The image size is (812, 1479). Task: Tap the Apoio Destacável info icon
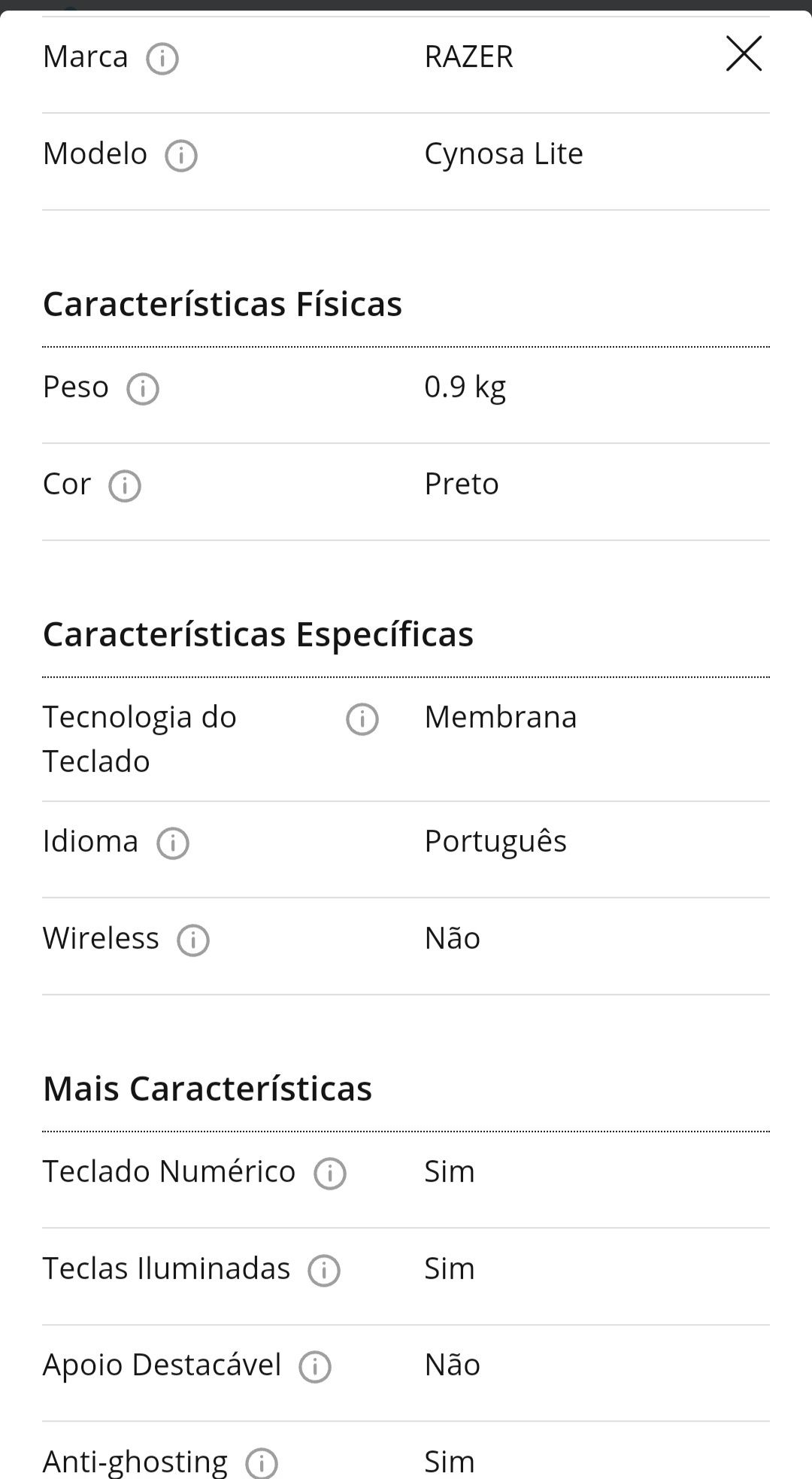[315, 1367]
